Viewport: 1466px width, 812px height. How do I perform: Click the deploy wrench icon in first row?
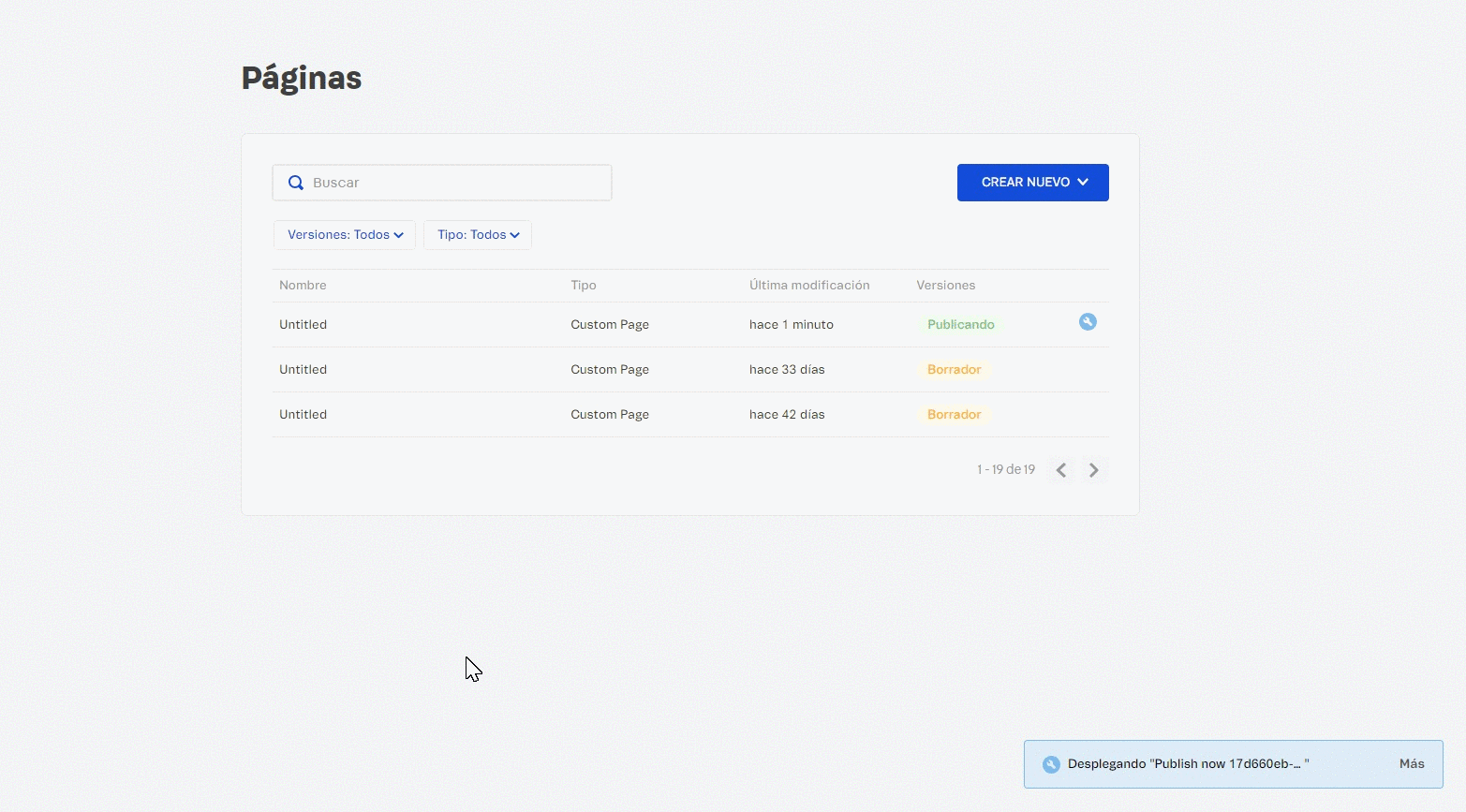1088,322
